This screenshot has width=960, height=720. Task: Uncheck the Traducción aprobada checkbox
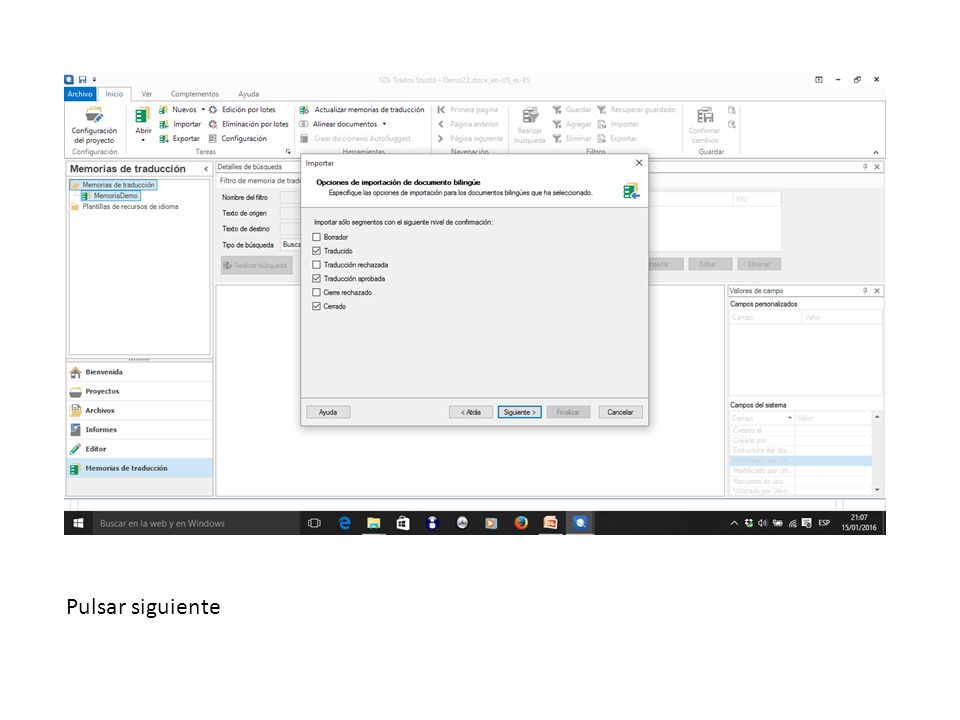coord(317,279)
